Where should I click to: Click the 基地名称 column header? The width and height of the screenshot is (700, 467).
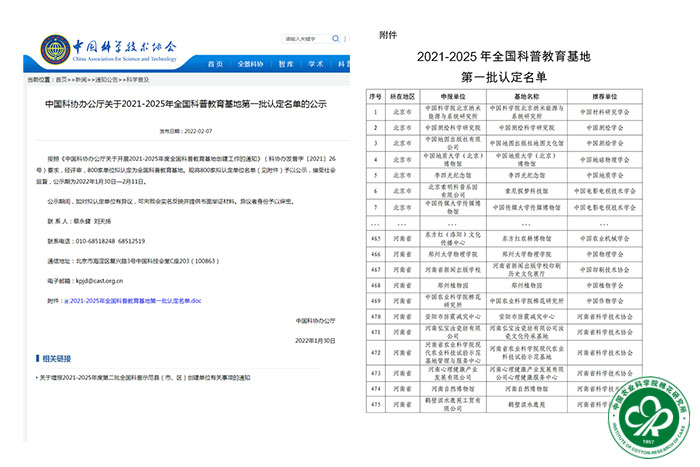527,96
